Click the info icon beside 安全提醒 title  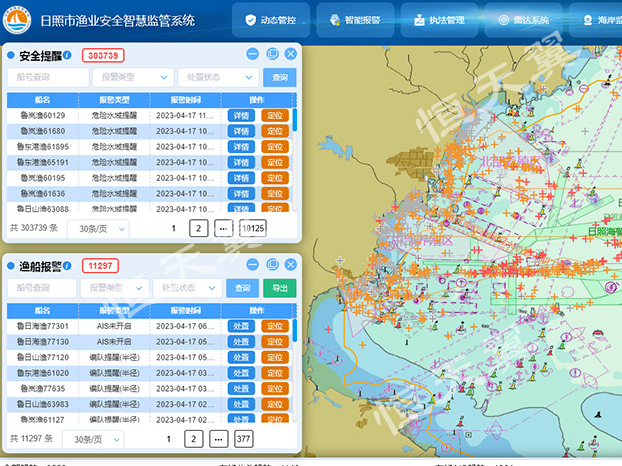pos(68,54)
